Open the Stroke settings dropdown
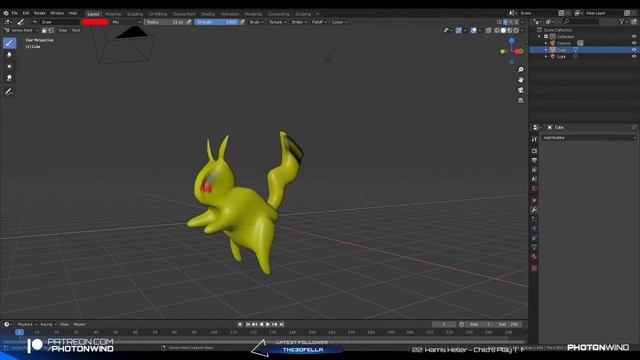640x360 pixels. click(299, 22)
